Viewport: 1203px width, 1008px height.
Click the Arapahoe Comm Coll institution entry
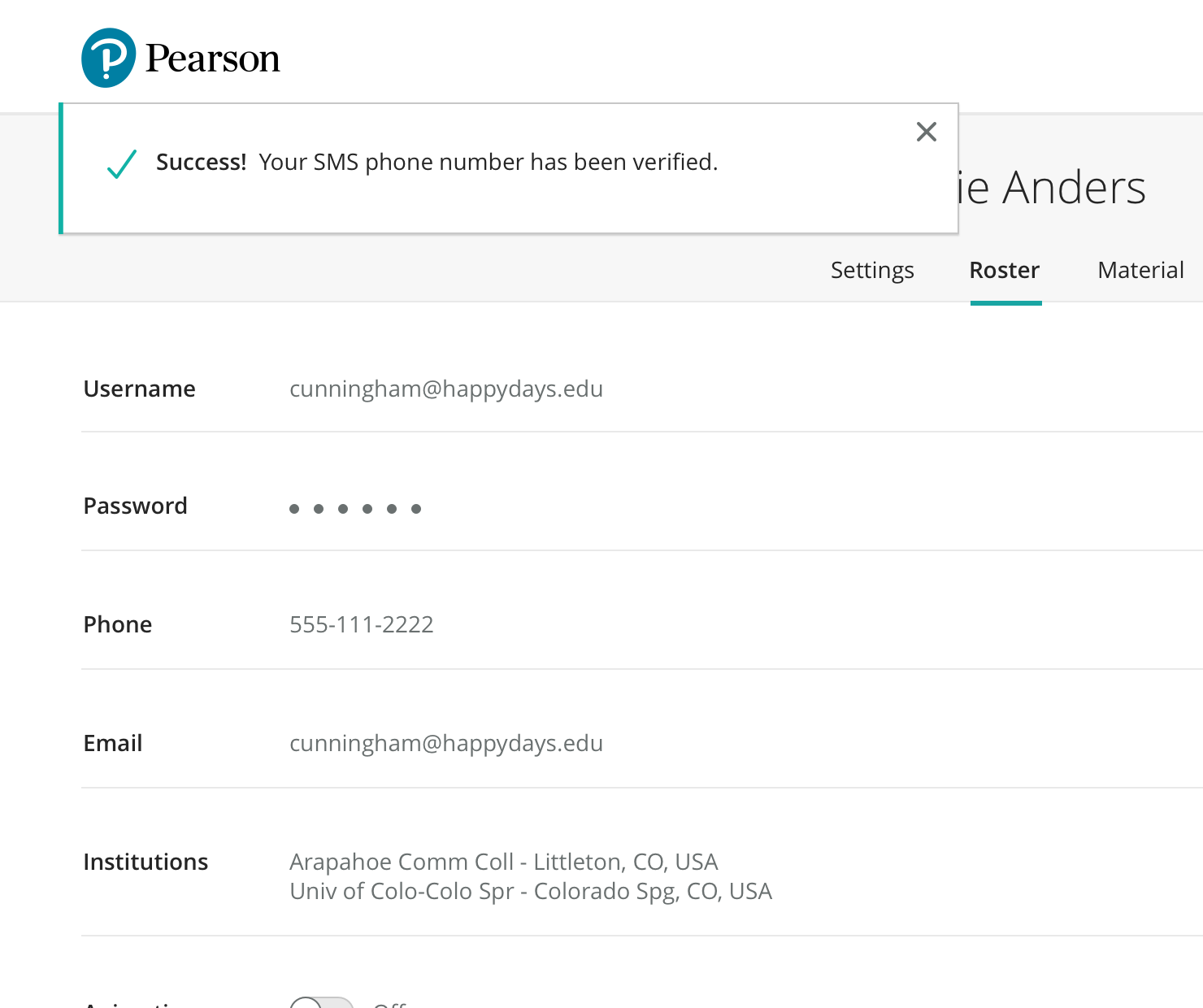coord(503,862)
